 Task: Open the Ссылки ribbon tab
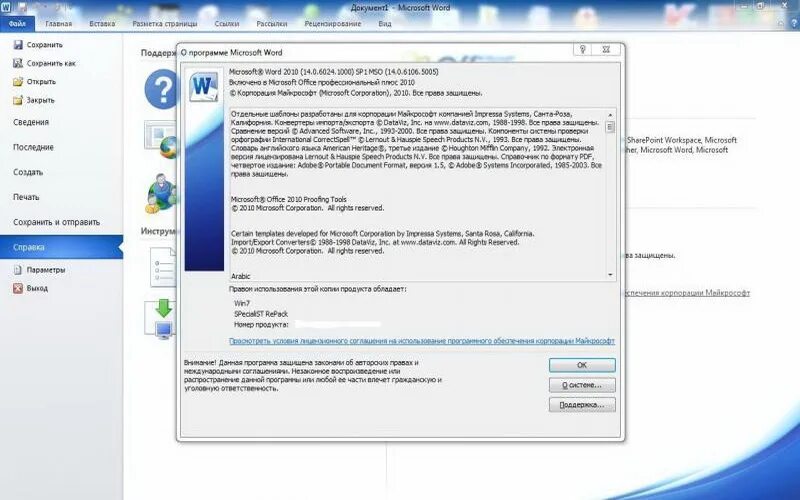[x=227, y=23]
